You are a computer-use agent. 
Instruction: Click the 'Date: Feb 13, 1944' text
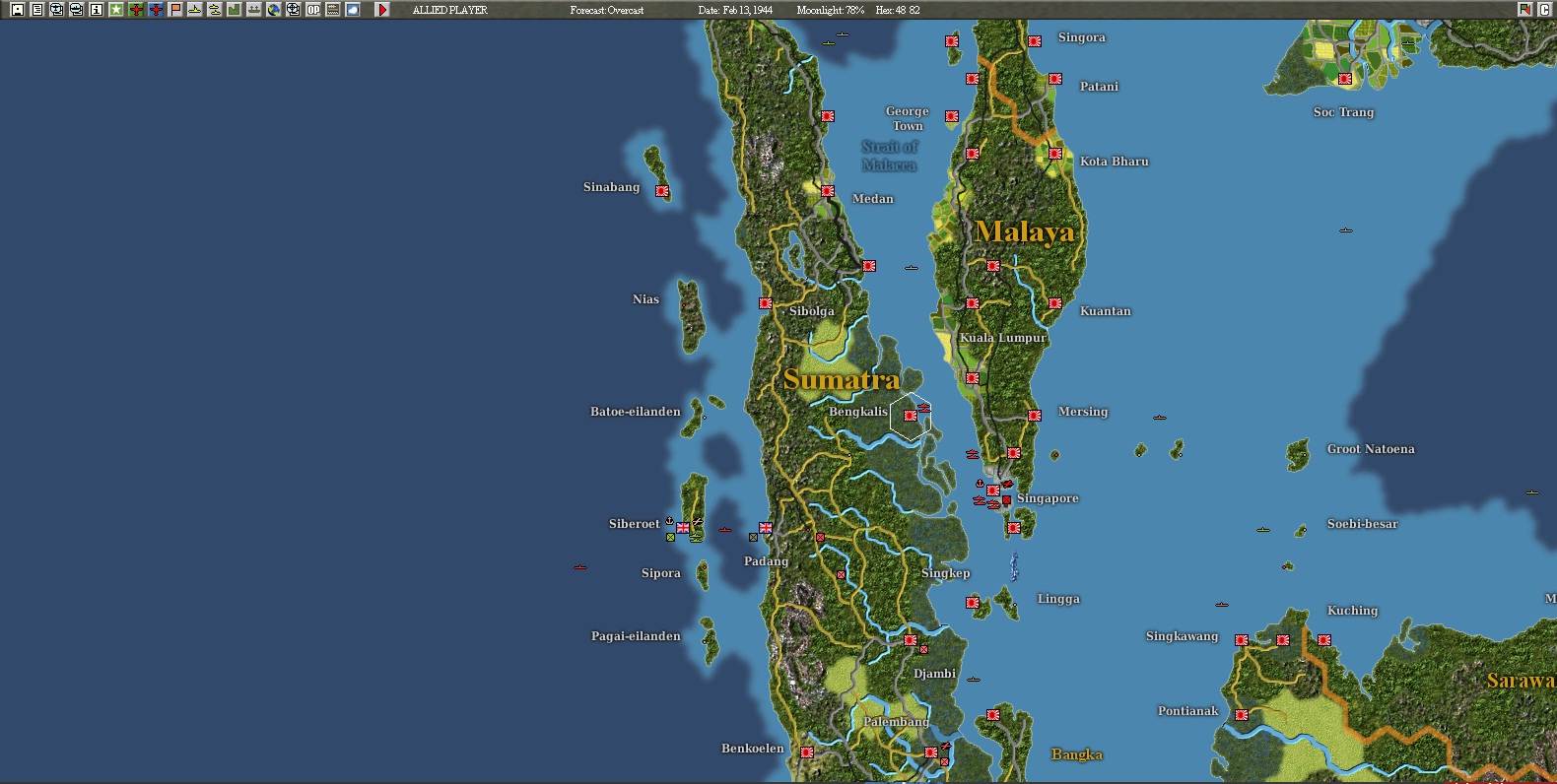click(735, 10)
